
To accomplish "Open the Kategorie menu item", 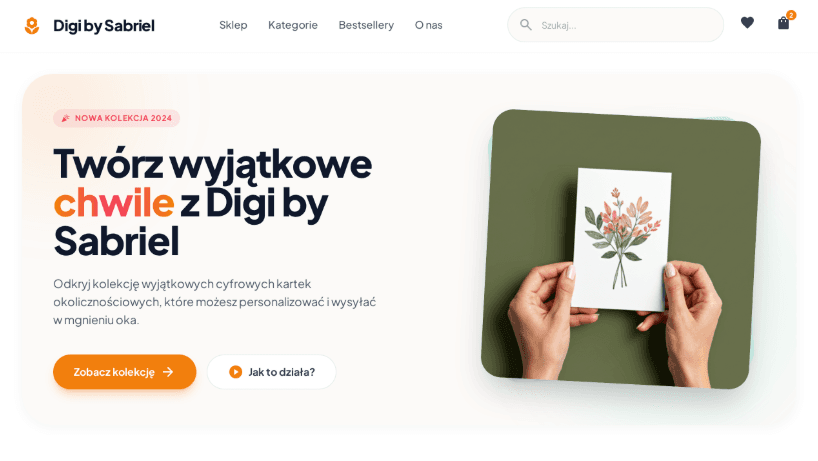I will point(293,25).
